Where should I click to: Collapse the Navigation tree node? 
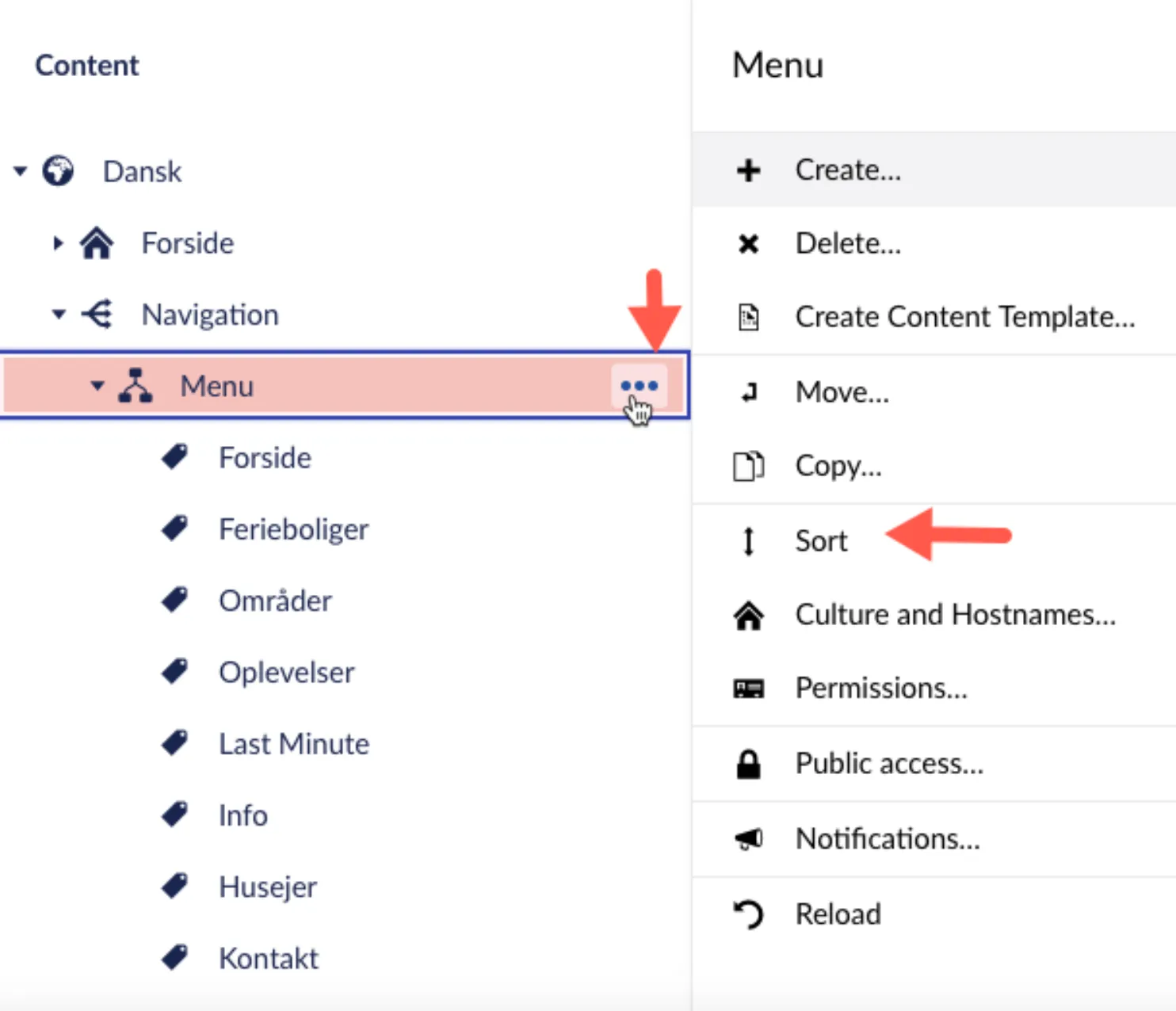59,315
